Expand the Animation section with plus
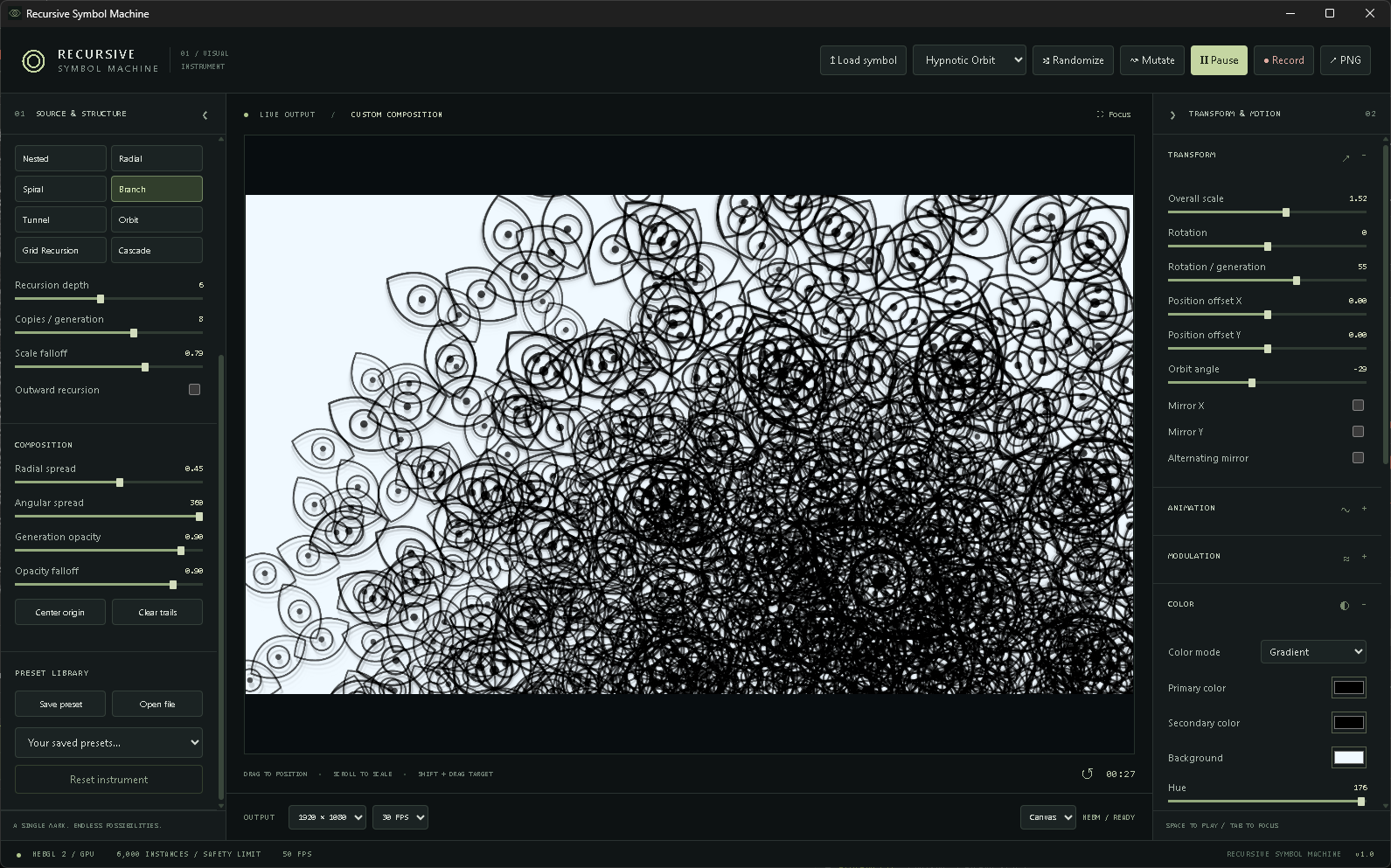1391x868 pixels. coord(1364,508)
